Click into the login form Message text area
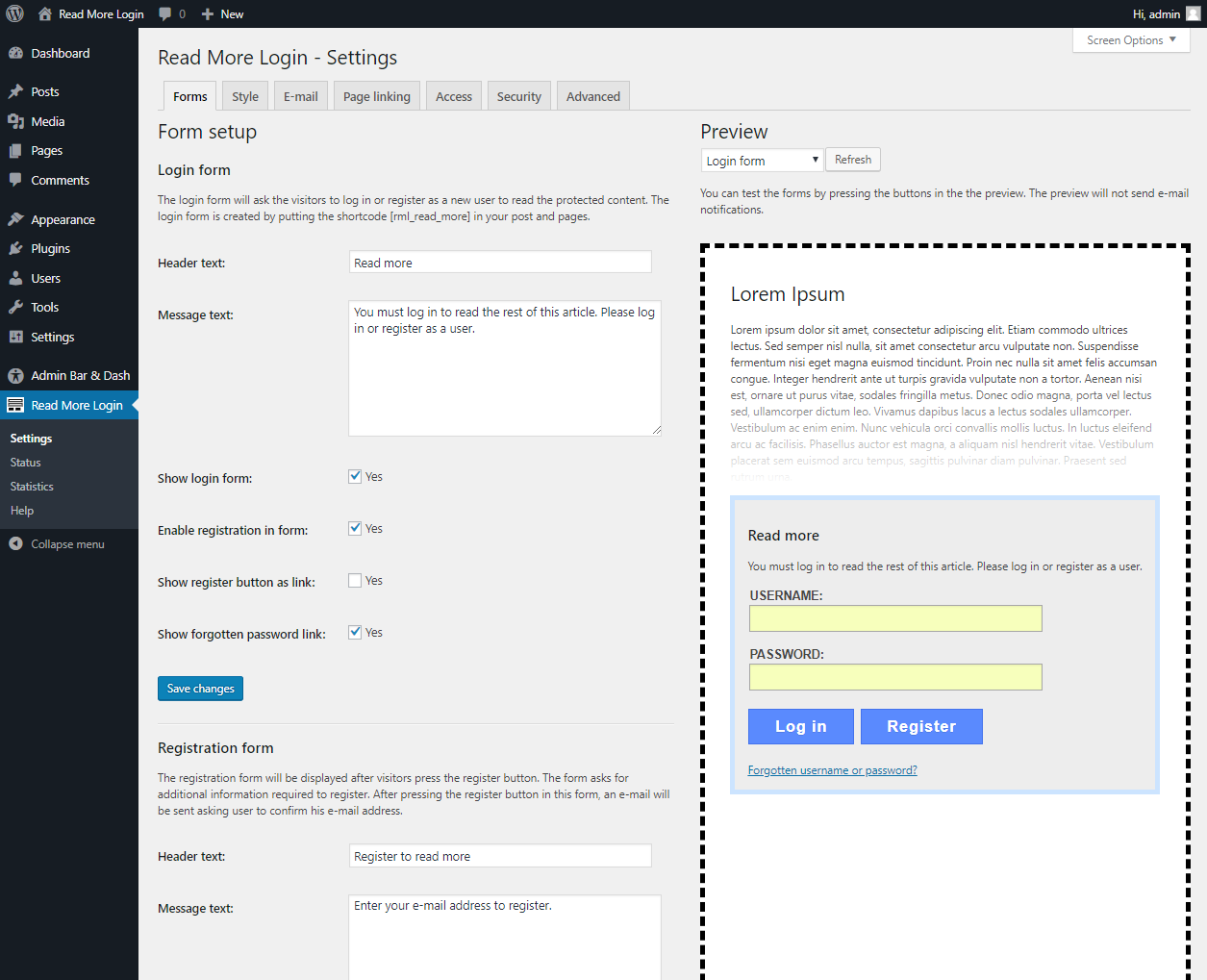Viewport: 1207px width, 980px height. click(x=505, y=368)
